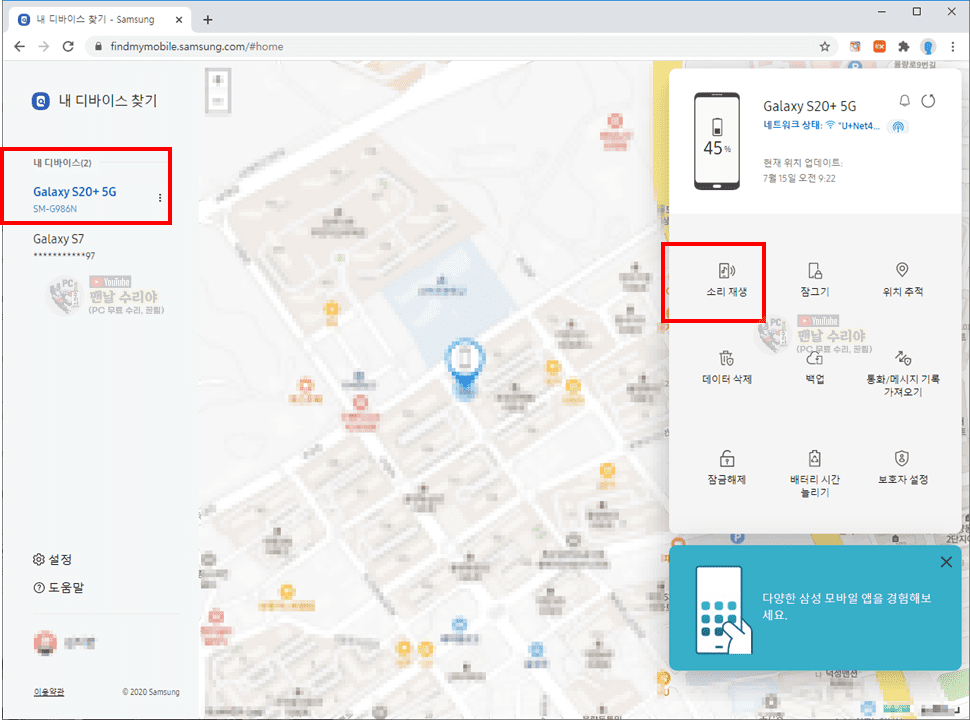Open Chrome profile avatar menu

point(928,46)
